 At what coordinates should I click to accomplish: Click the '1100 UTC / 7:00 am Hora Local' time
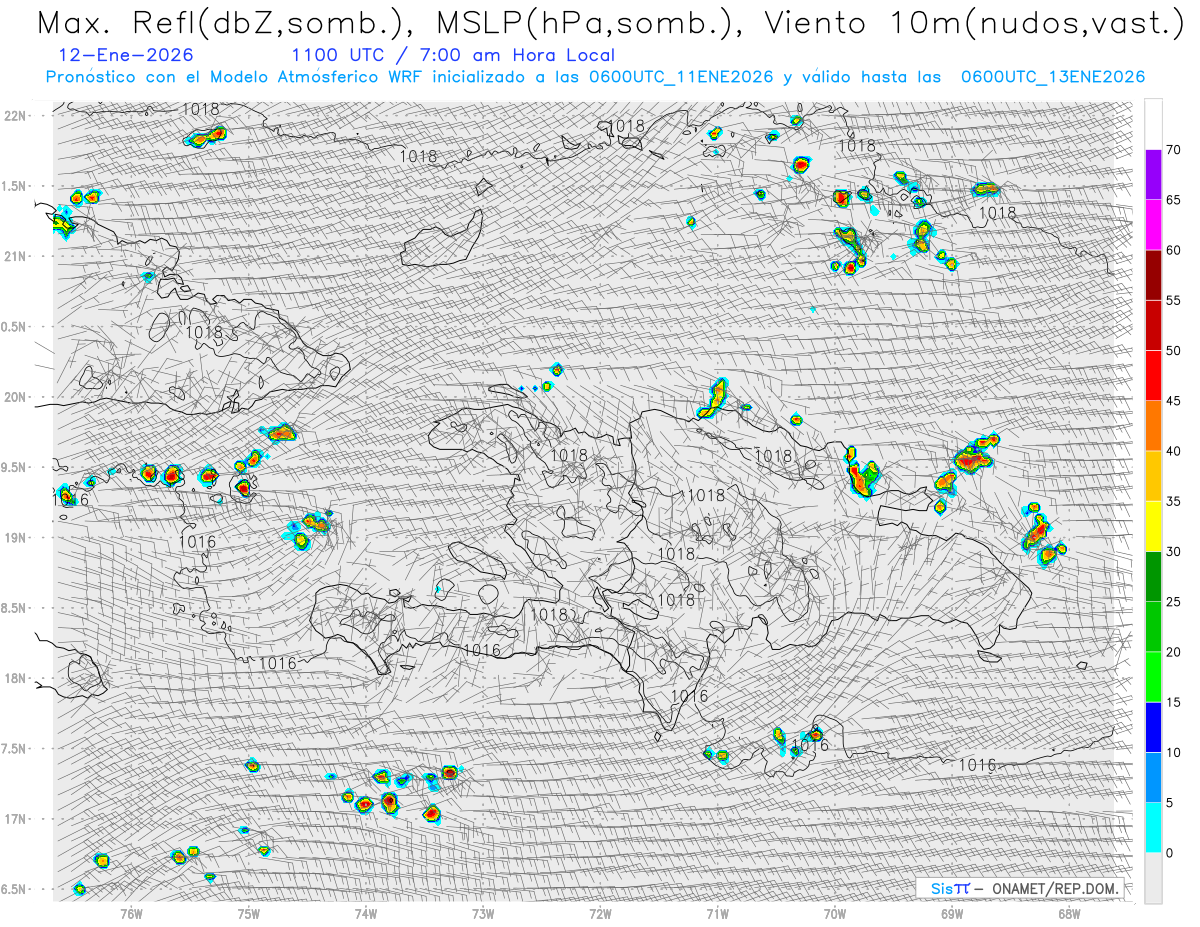[x=452, y=55]
